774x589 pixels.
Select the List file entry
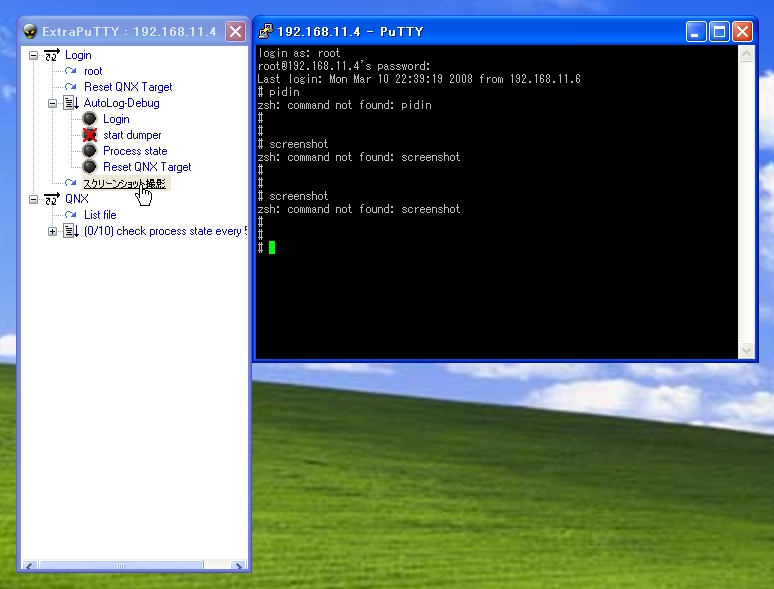tap(100, 215)
